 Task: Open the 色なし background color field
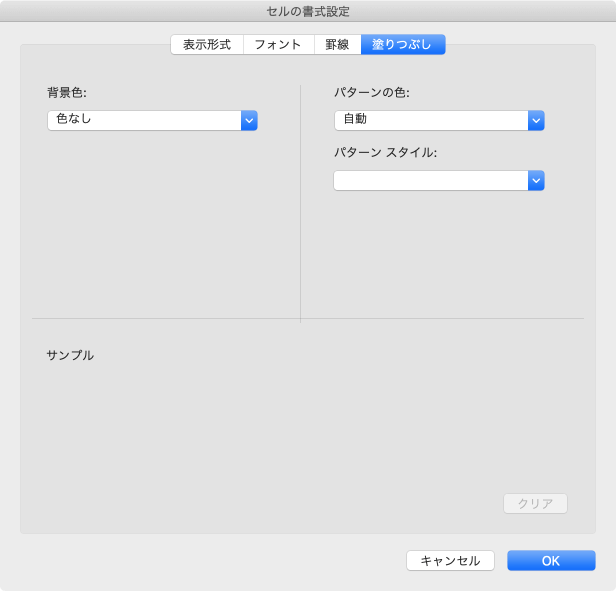[x=144, y=121]
